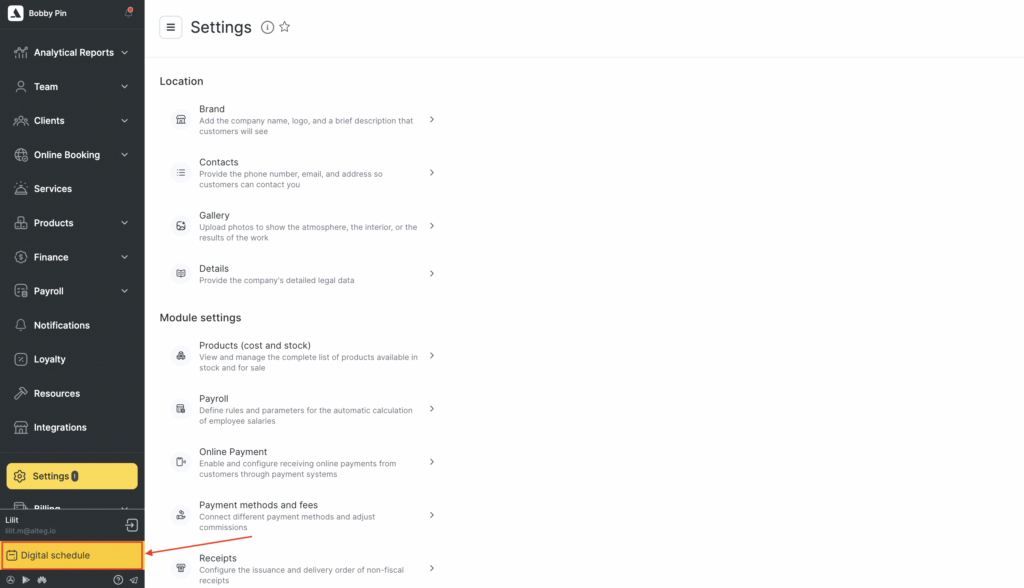This screenshot has height=588, width=1024.
Task: Open help question mark icon
Action: pyautogui.click(x=118, y=580)
